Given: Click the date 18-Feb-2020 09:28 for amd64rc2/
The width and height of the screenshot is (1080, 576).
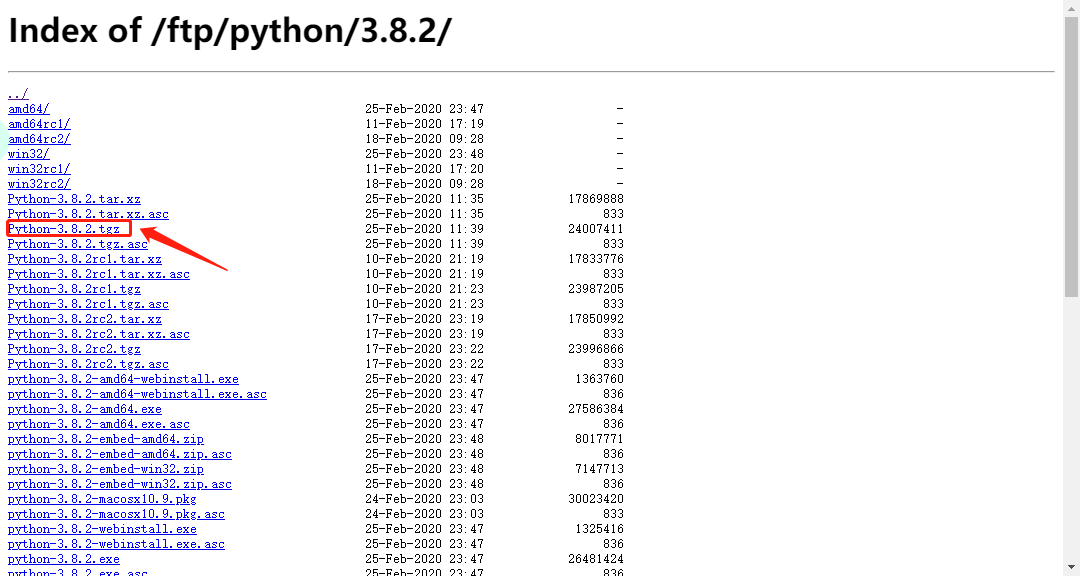Looking at the screenshot, I should [x=424, y=139].
